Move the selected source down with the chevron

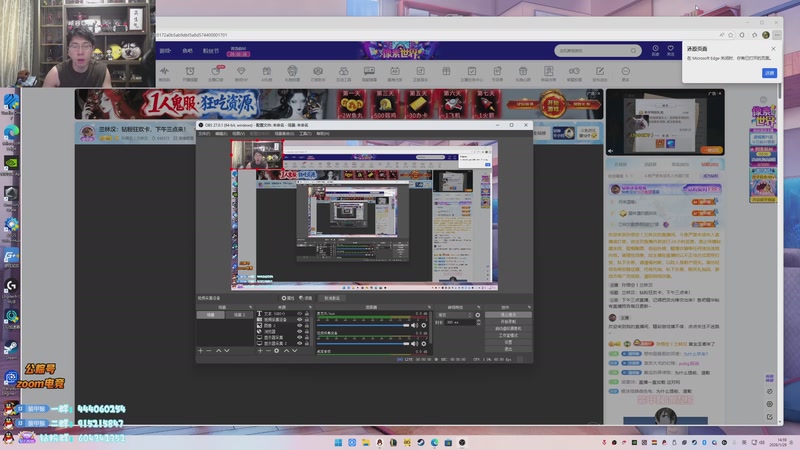pos(294,351)
